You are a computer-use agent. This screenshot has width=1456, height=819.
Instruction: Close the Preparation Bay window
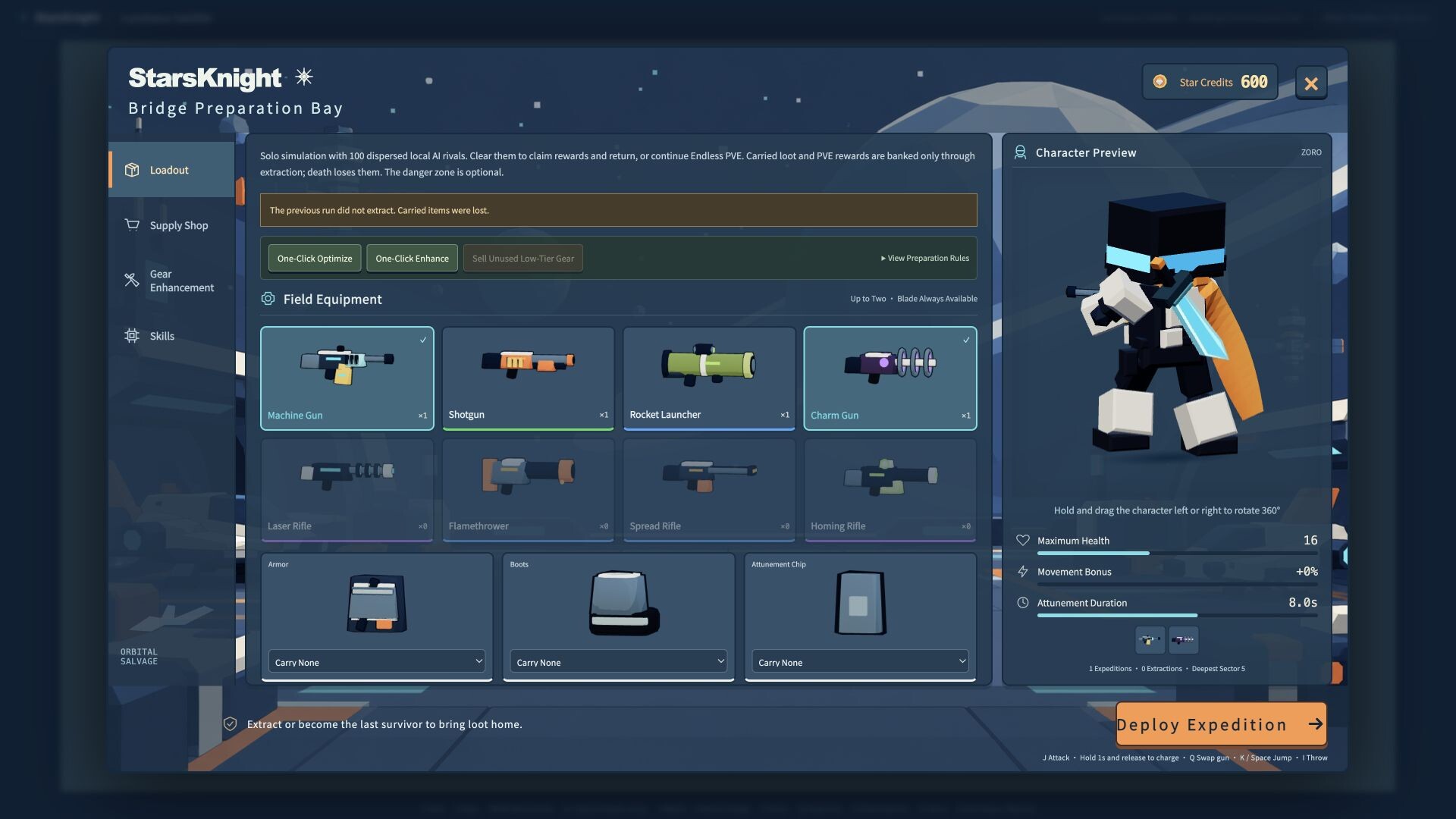click(1311, 83)
